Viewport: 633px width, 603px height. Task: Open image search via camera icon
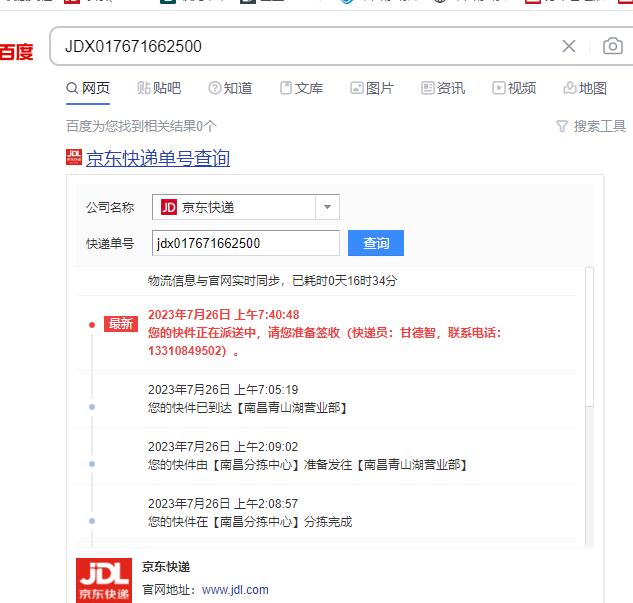click(x=612, y=46)
